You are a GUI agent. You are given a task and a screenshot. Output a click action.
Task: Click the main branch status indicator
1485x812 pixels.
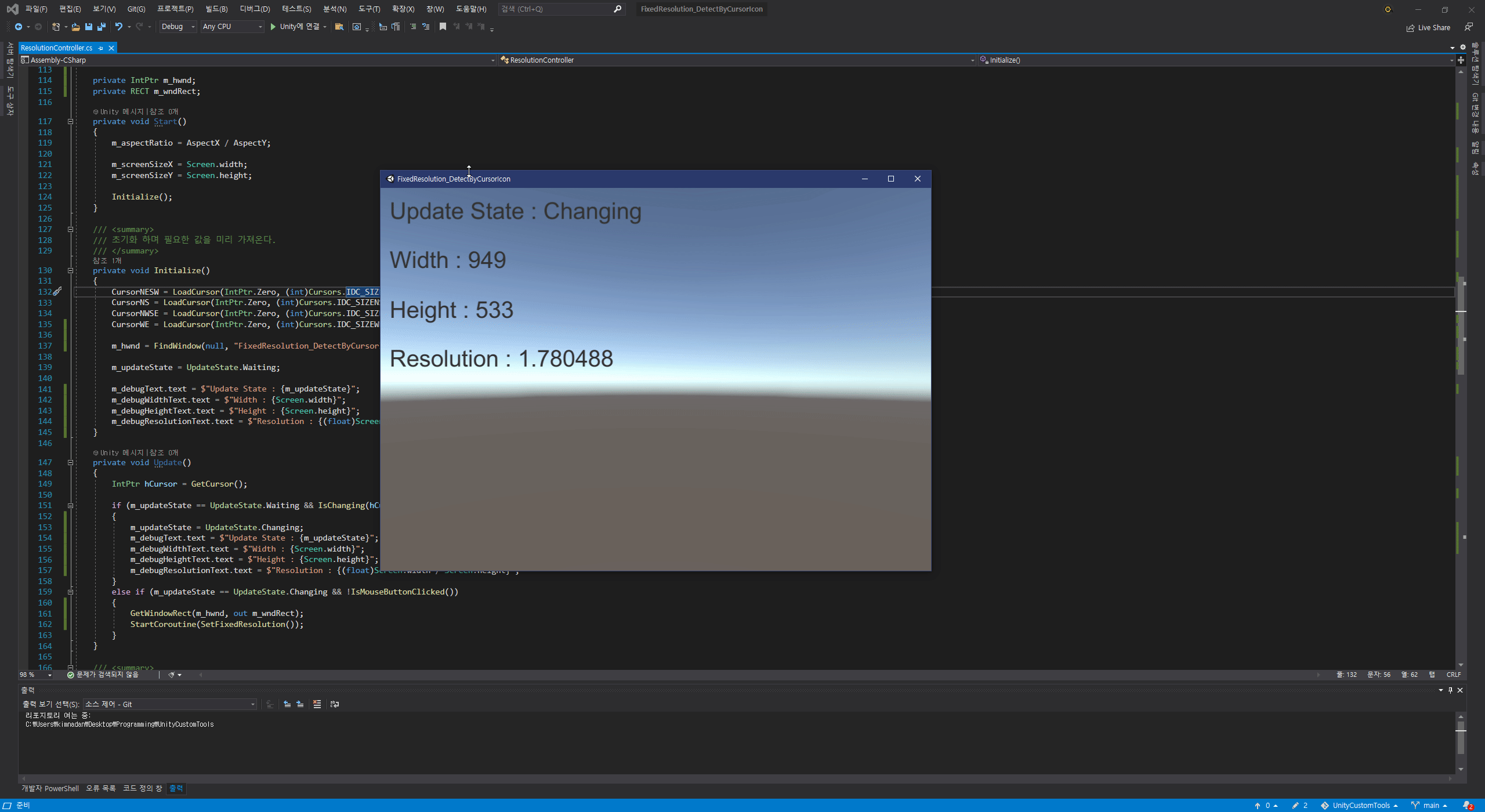pos(1430,805)
